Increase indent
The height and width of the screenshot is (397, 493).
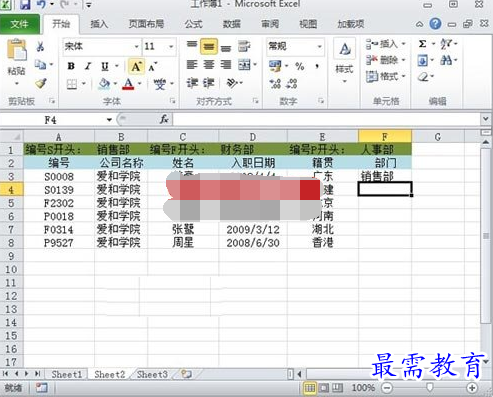(209, 83)
